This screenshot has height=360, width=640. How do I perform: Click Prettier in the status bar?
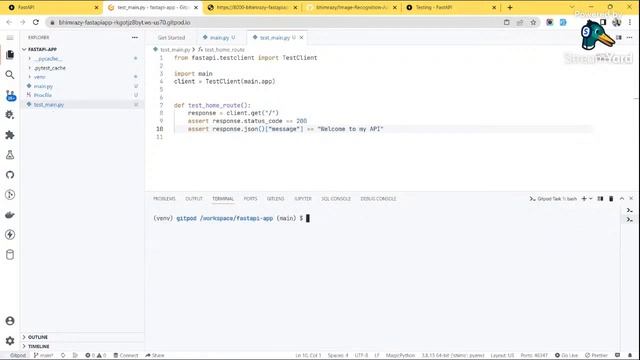click(596, 356)
